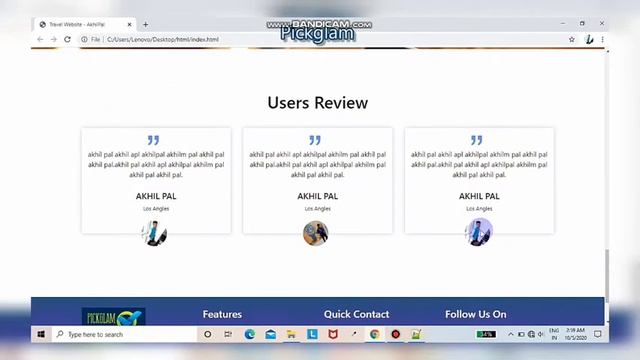640x360 pixels.
Task: Click AKHIL PAL name in first card
Action: point(156,196)
